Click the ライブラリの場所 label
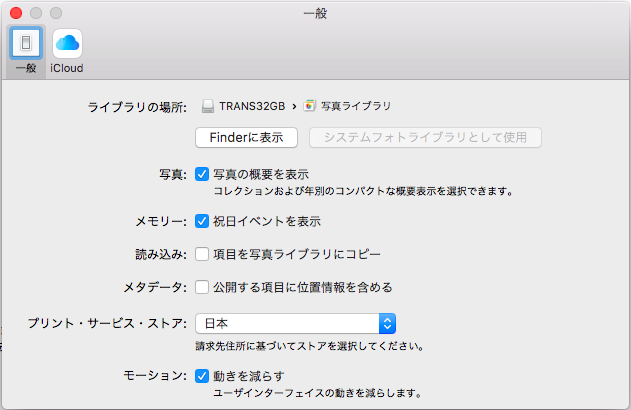The image size is (631, 410). click(x=137, y=107)
